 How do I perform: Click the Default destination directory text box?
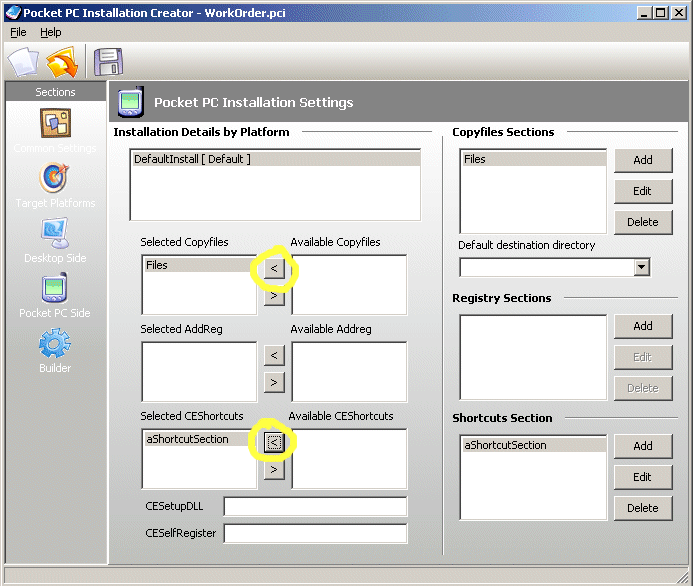[547, 267]
